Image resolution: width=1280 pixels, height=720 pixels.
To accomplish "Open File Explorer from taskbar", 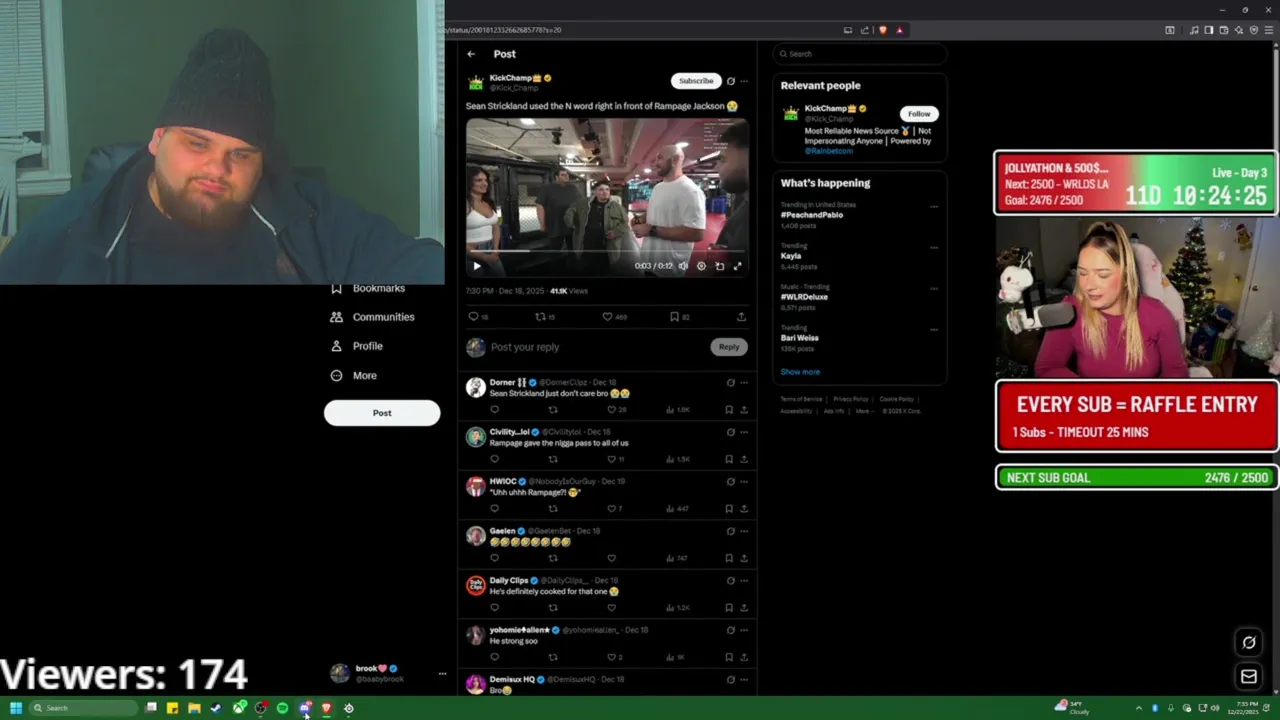I will 194,708.
